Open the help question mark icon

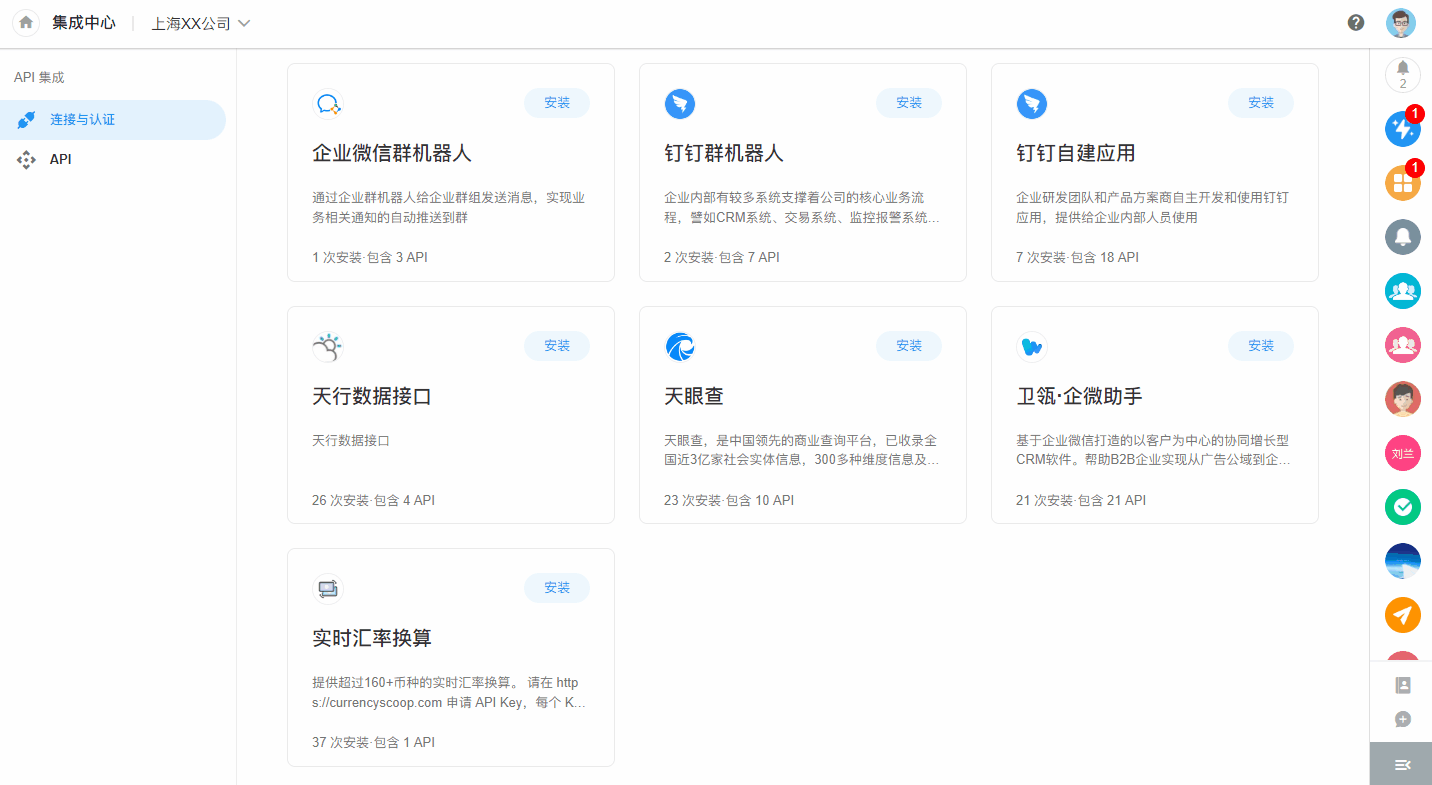1356,23
